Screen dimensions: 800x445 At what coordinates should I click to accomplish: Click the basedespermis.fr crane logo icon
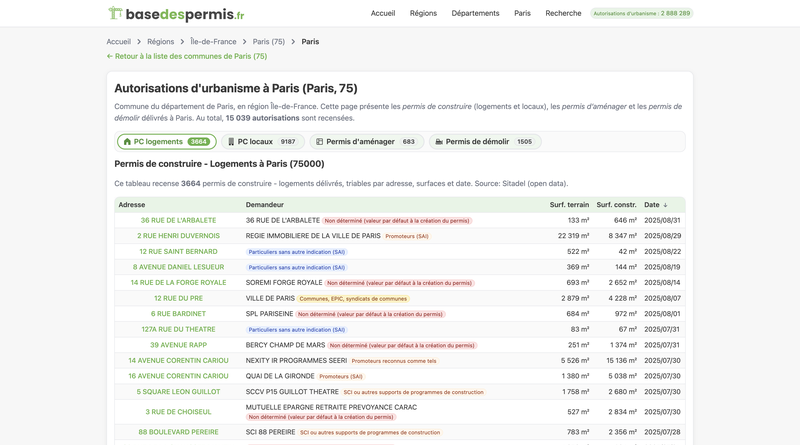click(x=115, y=13)
